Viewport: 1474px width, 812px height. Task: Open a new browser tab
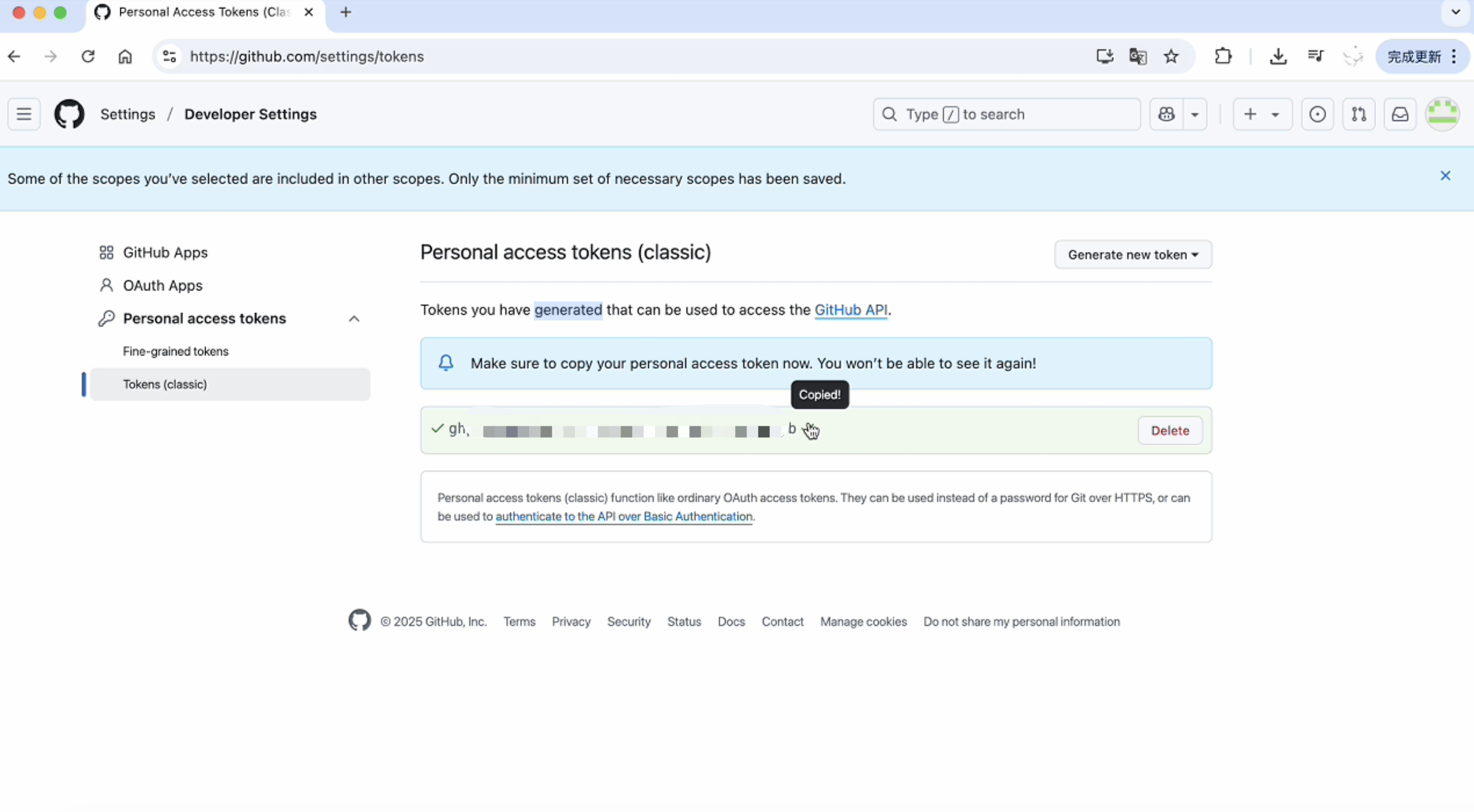coord(345,12)
